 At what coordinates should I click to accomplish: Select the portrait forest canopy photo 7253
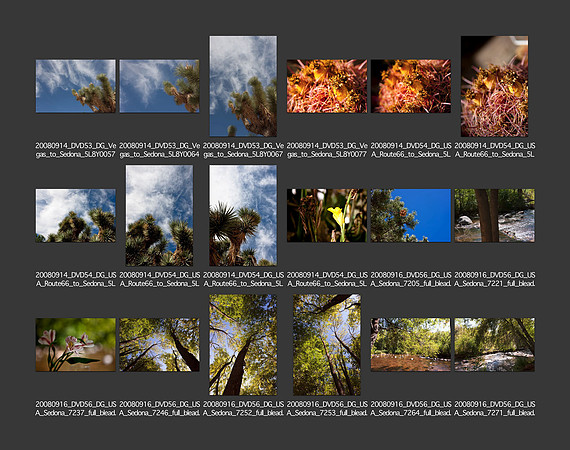click(327, 345)
